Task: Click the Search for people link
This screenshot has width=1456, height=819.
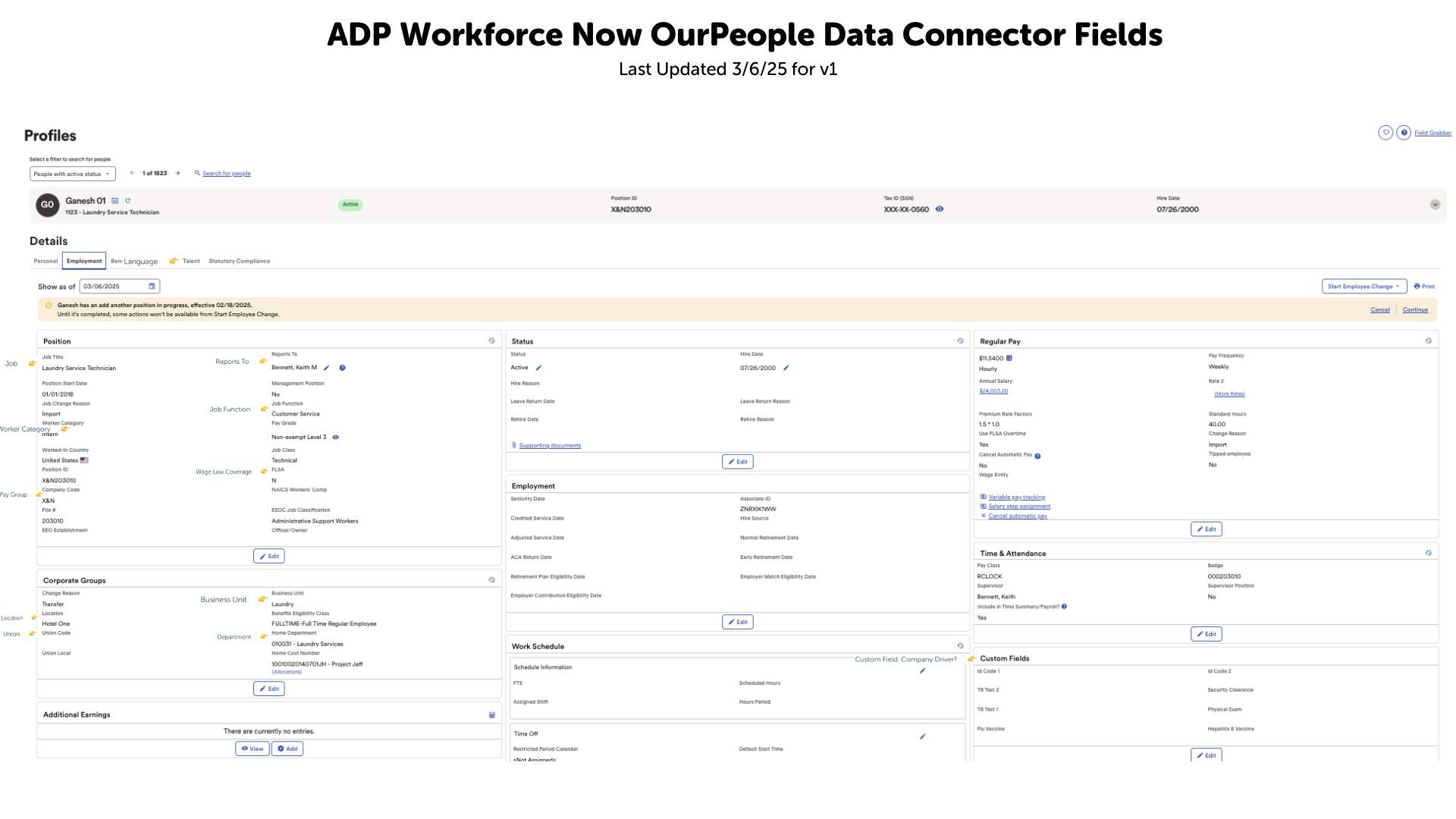Action: (226, 174)
